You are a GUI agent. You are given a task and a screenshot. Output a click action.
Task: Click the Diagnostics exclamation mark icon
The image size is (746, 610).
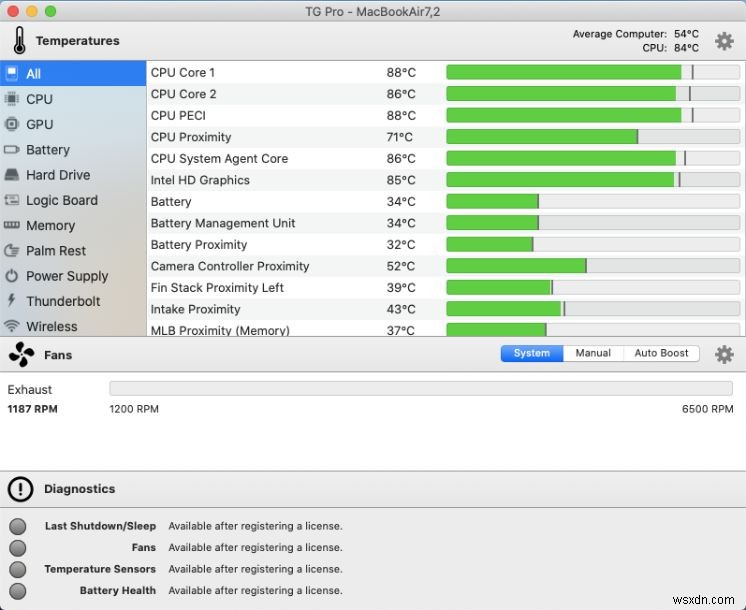20,489
